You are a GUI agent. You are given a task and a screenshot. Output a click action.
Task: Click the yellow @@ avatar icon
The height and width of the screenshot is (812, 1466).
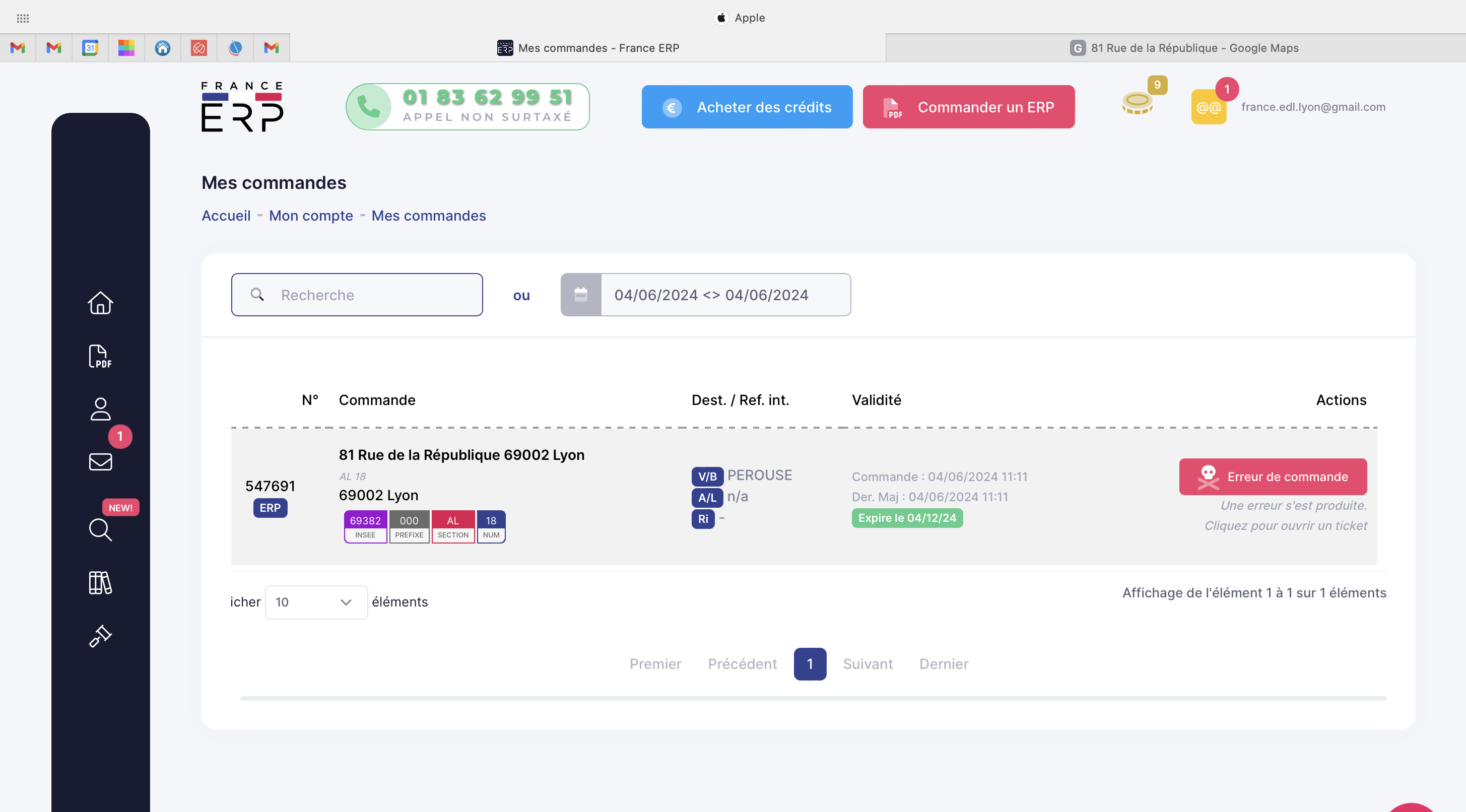pos(1209,106)
